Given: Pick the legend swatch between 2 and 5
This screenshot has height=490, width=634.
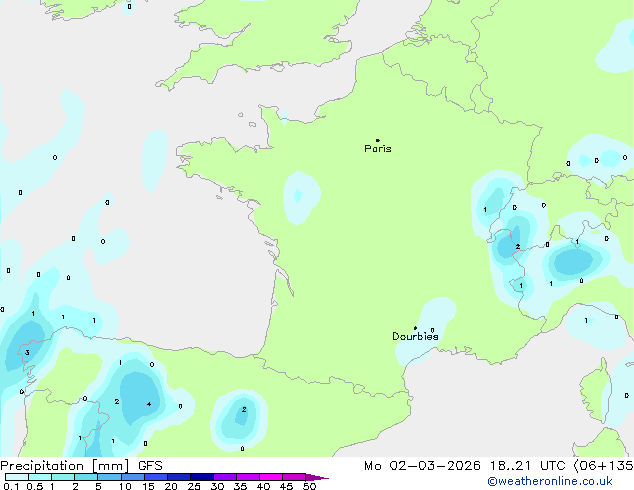Looking at the screenshot, I should pos(86,477).
